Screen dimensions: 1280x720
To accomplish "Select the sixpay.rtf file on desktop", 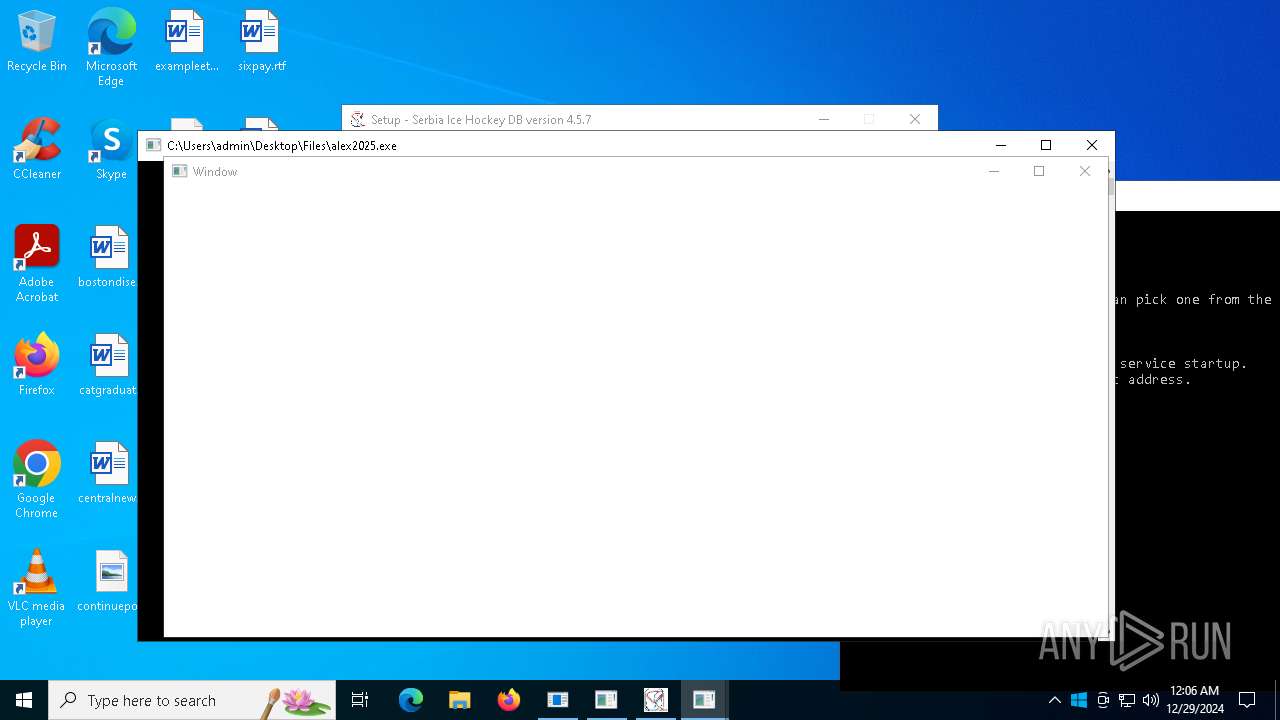I will [261, 42].
